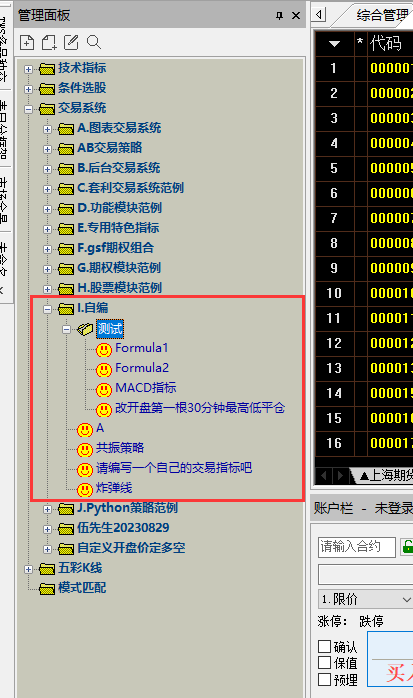Click the 条件选股 folder icon
The image size is (413, 698).
47,89
